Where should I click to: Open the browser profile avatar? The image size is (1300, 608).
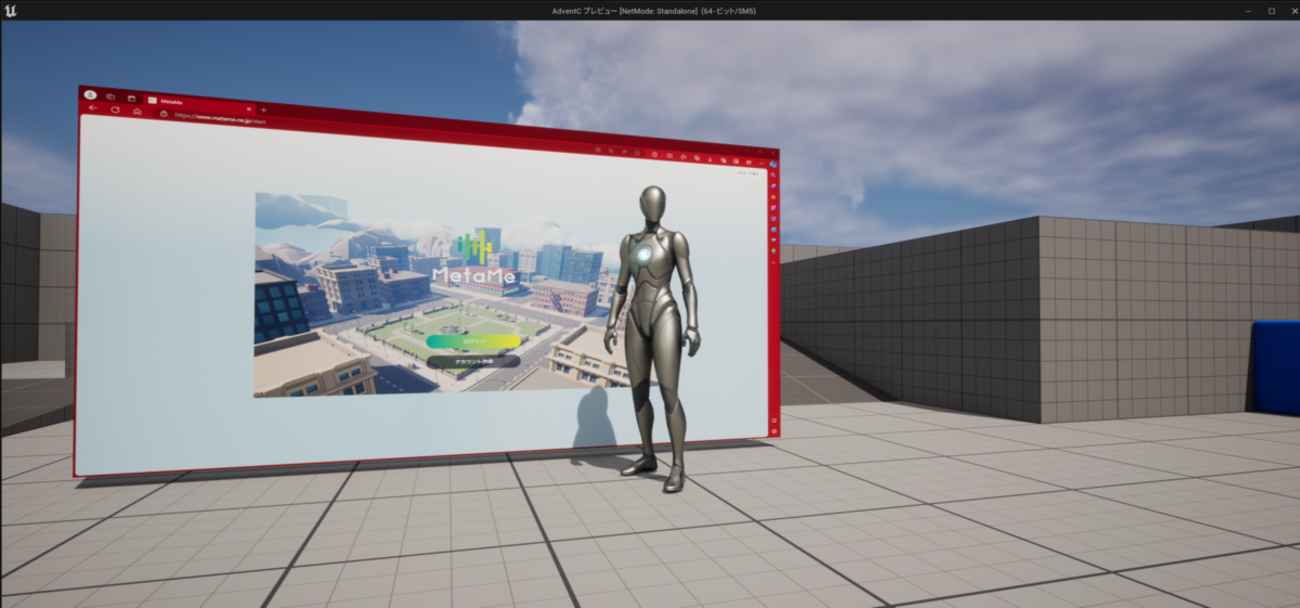point(90,94)
